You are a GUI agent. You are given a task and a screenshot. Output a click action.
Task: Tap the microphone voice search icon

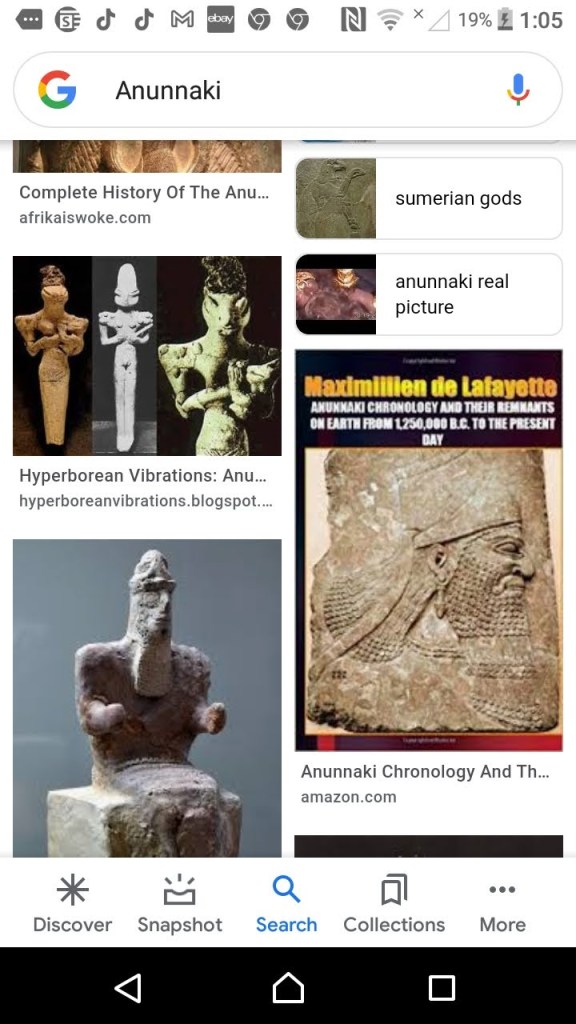518,89
